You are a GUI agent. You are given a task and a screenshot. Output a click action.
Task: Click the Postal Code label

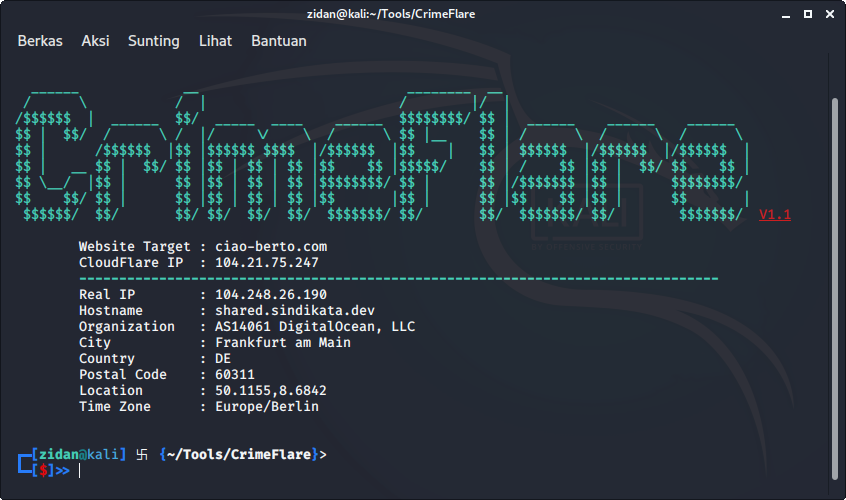(122, 375)
